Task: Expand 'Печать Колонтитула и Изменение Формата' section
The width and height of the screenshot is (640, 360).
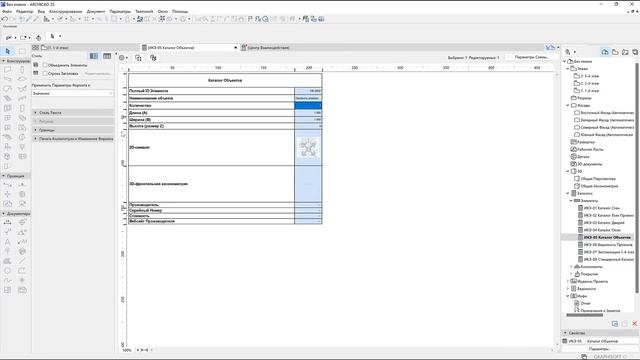Action: [x=73, y=139]
